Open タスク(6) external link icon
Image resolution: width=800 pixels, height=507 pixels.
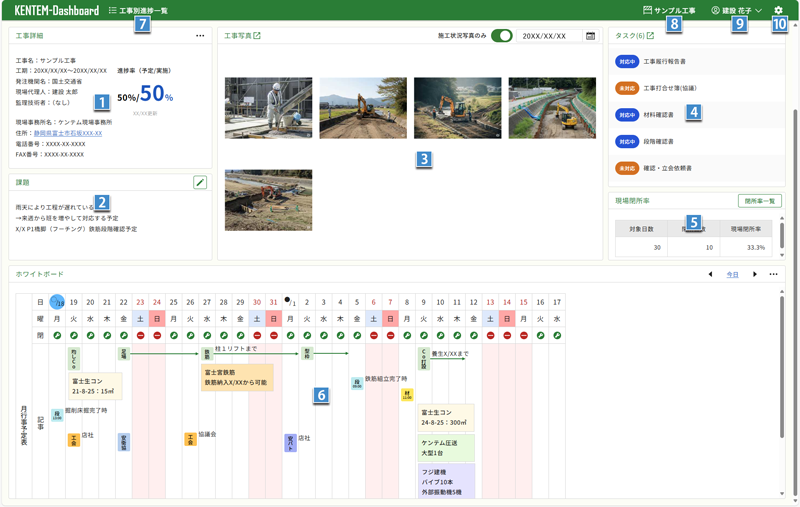click(x=650, y=36)
